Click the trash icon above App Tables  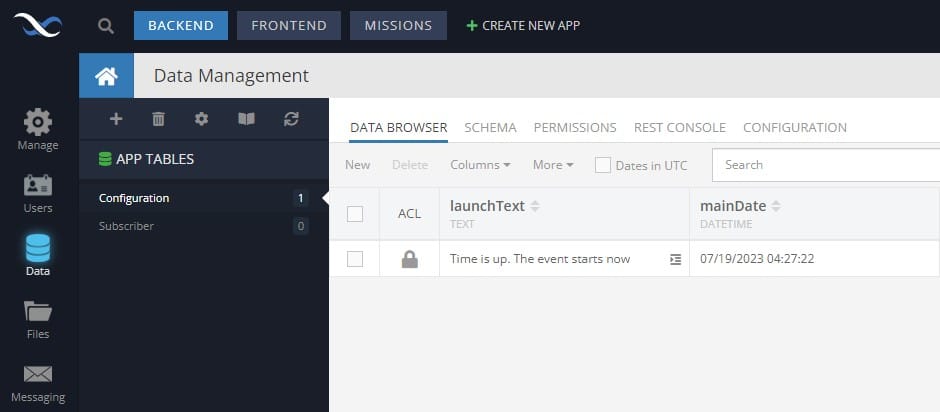click(158, 119)
